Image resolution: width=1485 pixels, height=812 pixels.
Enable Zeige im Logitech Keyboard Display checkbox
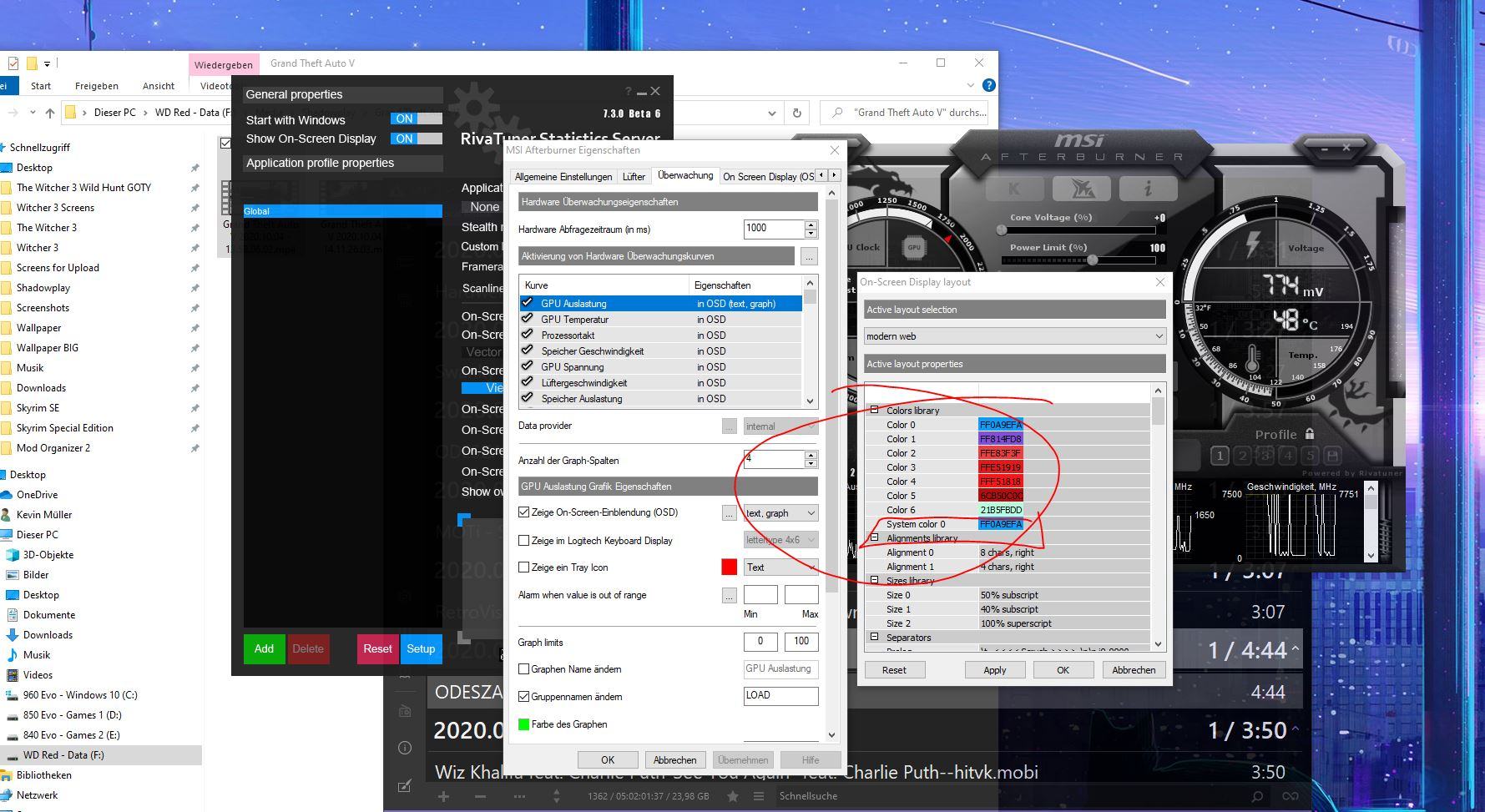pos(524,541)
